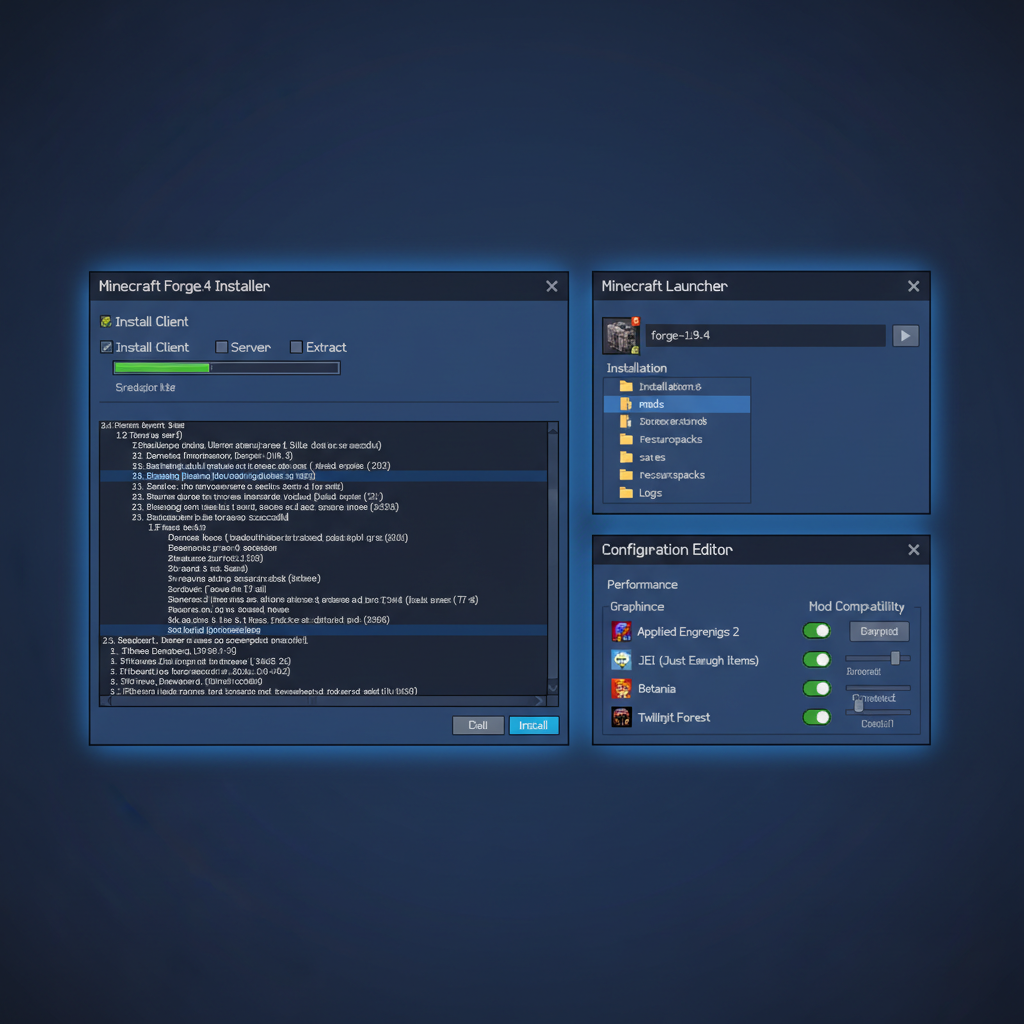This screenshot has height=1024, width=1024.
Task: Select the first Installation list folder entry
Action: 677,386
